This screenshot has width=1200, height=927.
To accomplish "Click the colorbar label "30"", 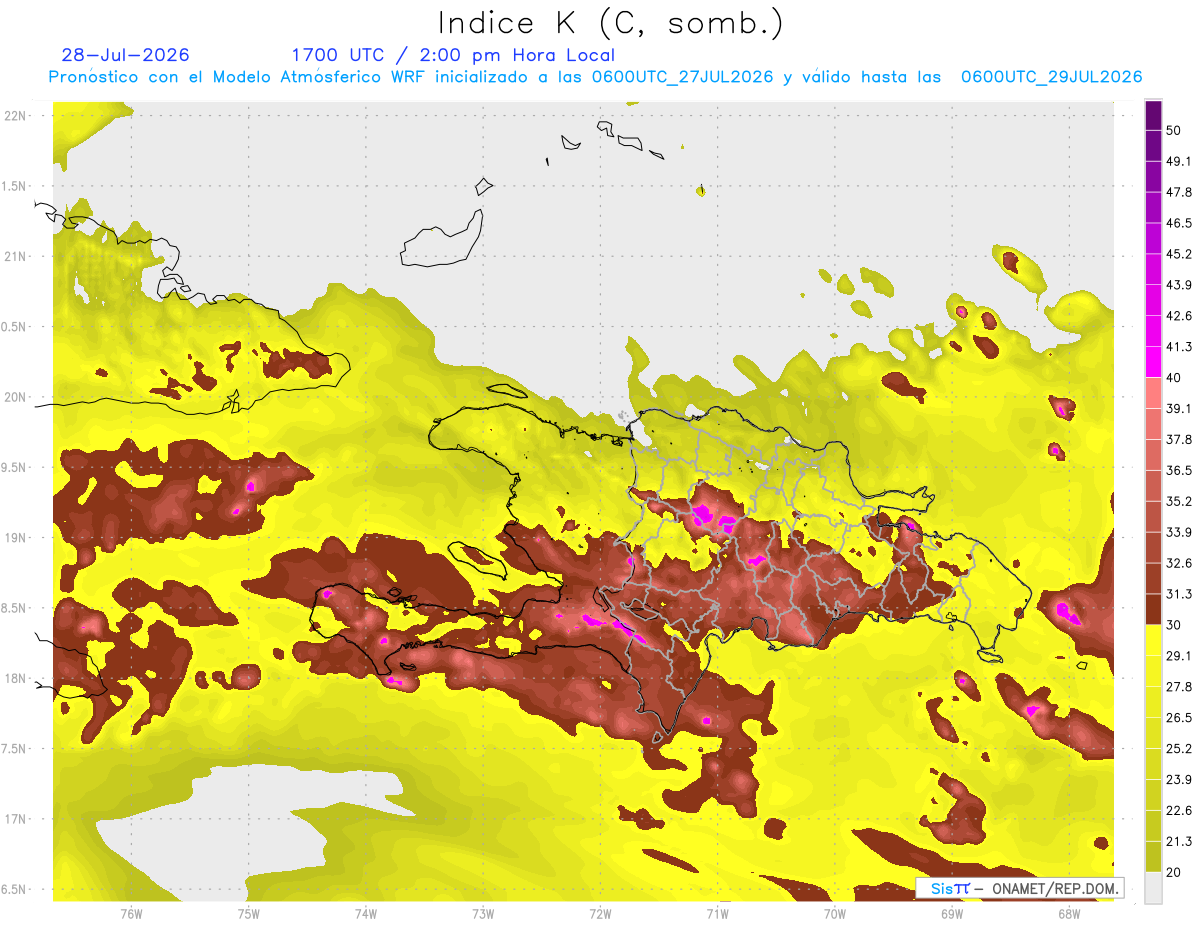I will pos(1174,625).
